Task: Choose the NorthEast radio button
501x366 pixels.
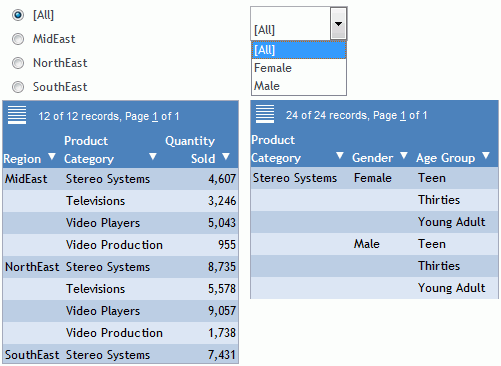Action: [18, 63]
